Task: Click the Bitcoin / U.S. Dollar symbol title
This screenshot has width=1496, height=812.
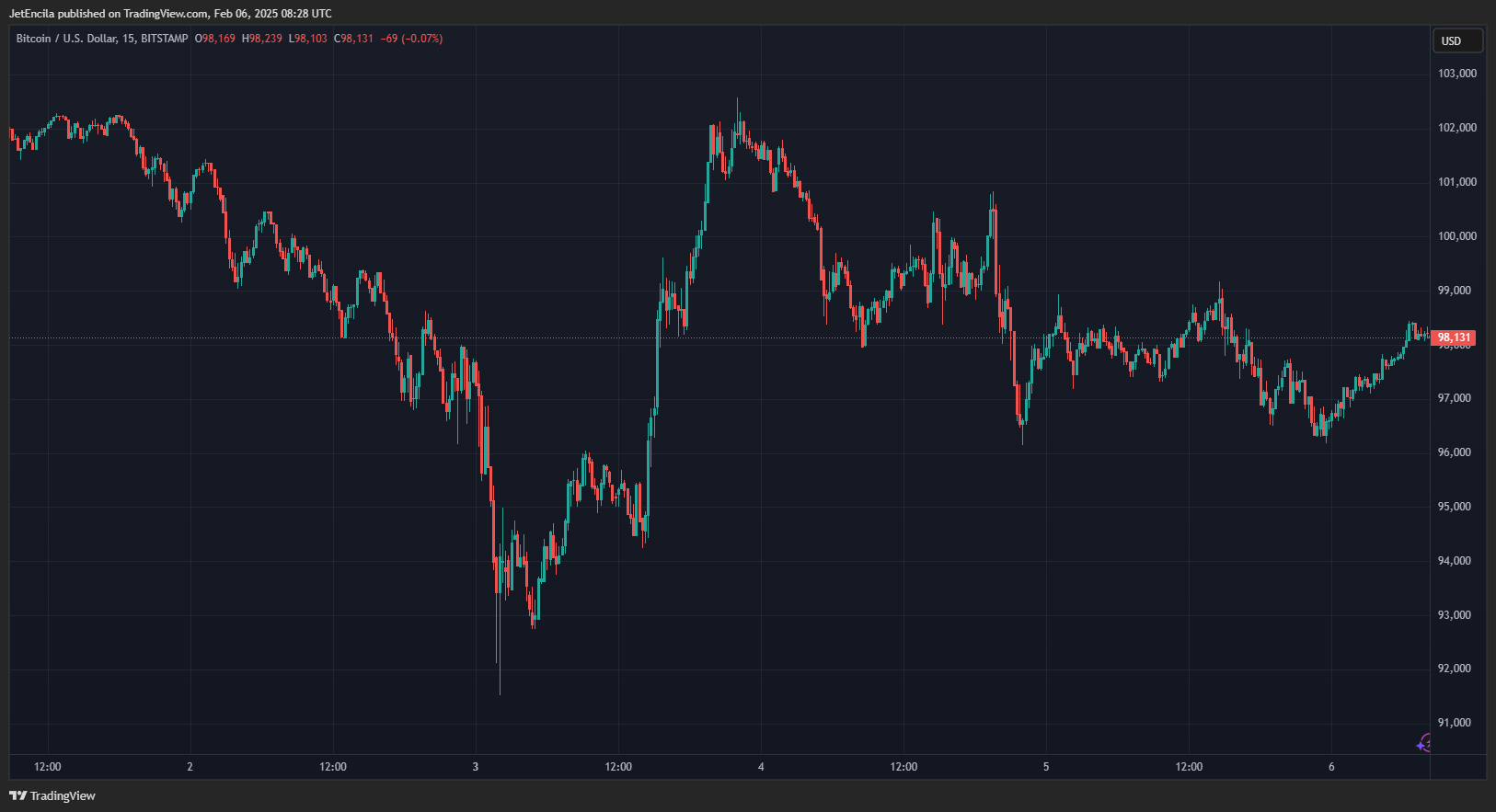Action: pos(66,39)
